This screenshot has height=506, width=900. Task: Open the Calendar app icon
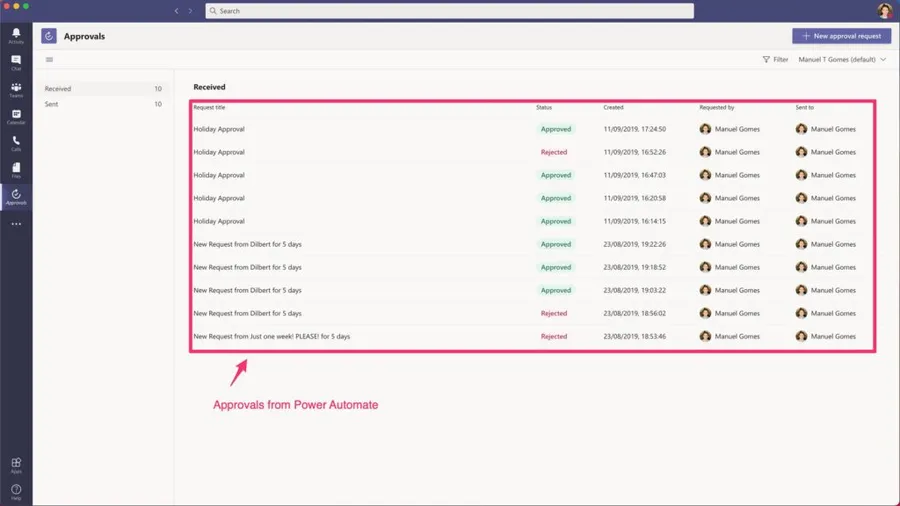16,116
